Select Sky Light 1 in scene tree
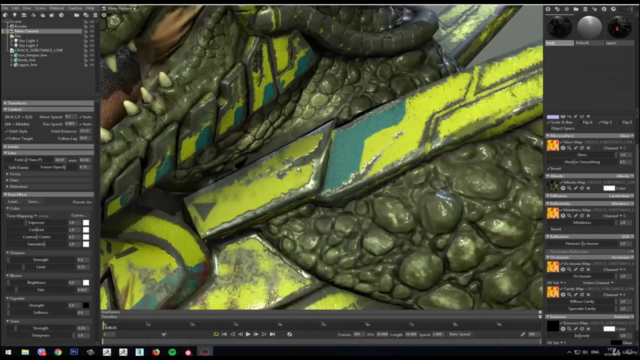The height and width of the screenshot is (360, 640). [x=28, y=41]
